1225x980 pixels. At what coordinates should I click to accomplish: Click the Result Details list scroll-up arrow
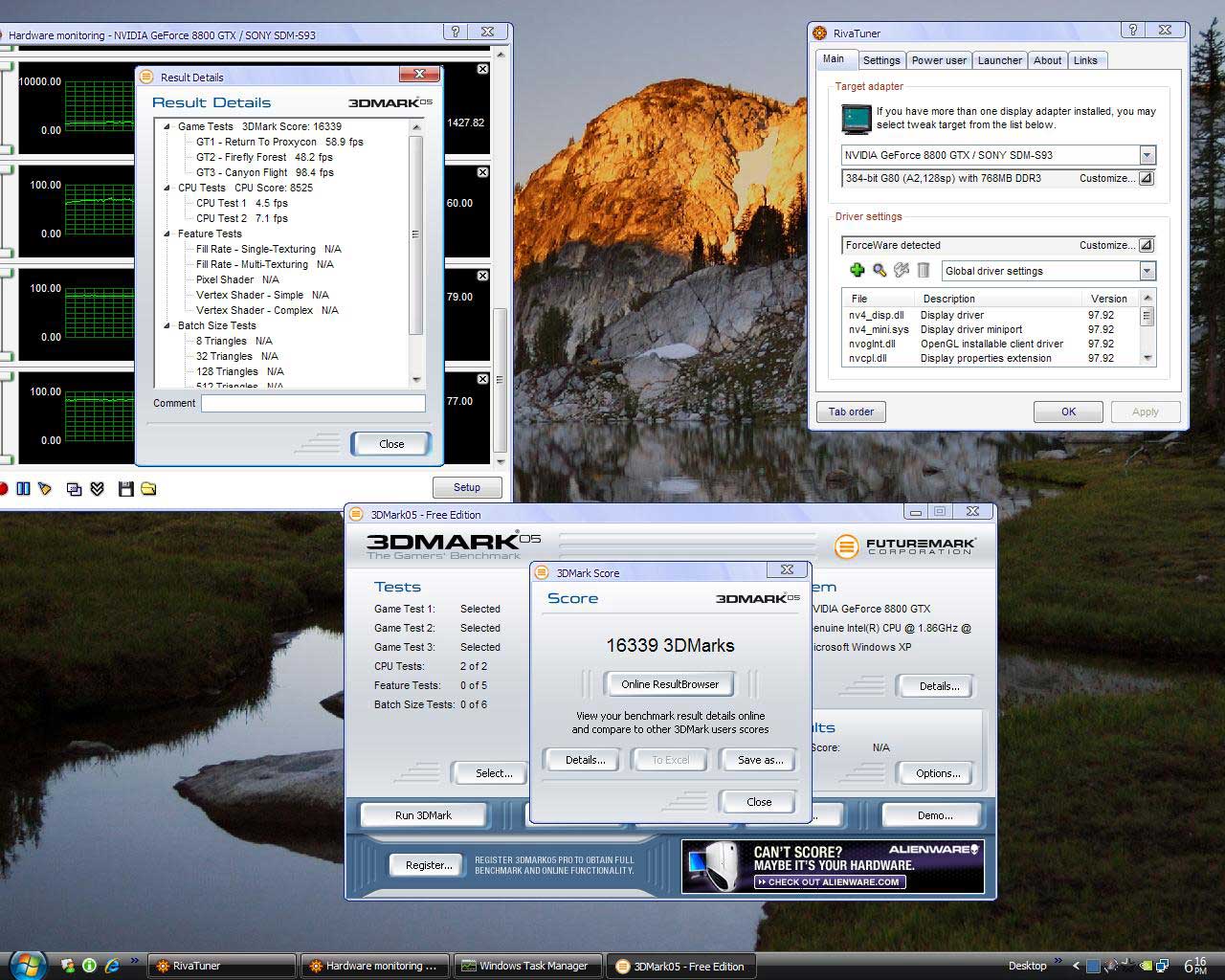(x=416, y=126)
